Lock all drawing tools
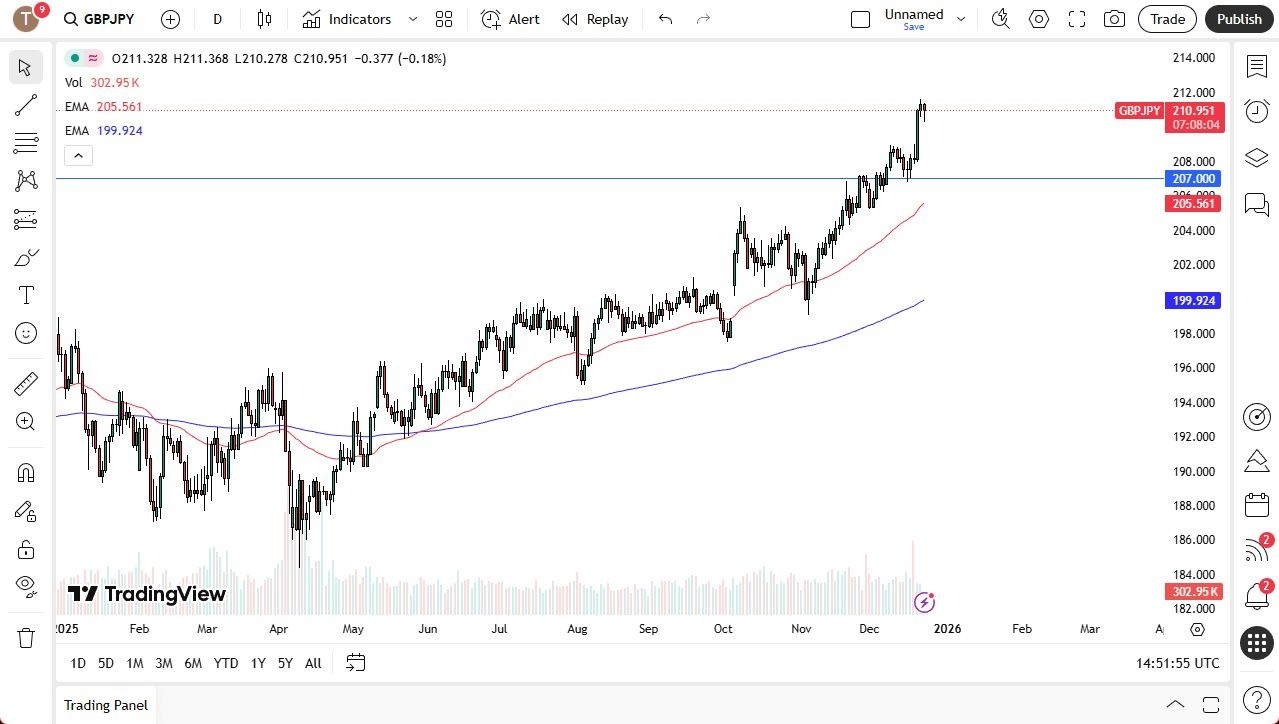This screenshot has width=1279, height=724. pyautogui.click(x=26, y=549)
